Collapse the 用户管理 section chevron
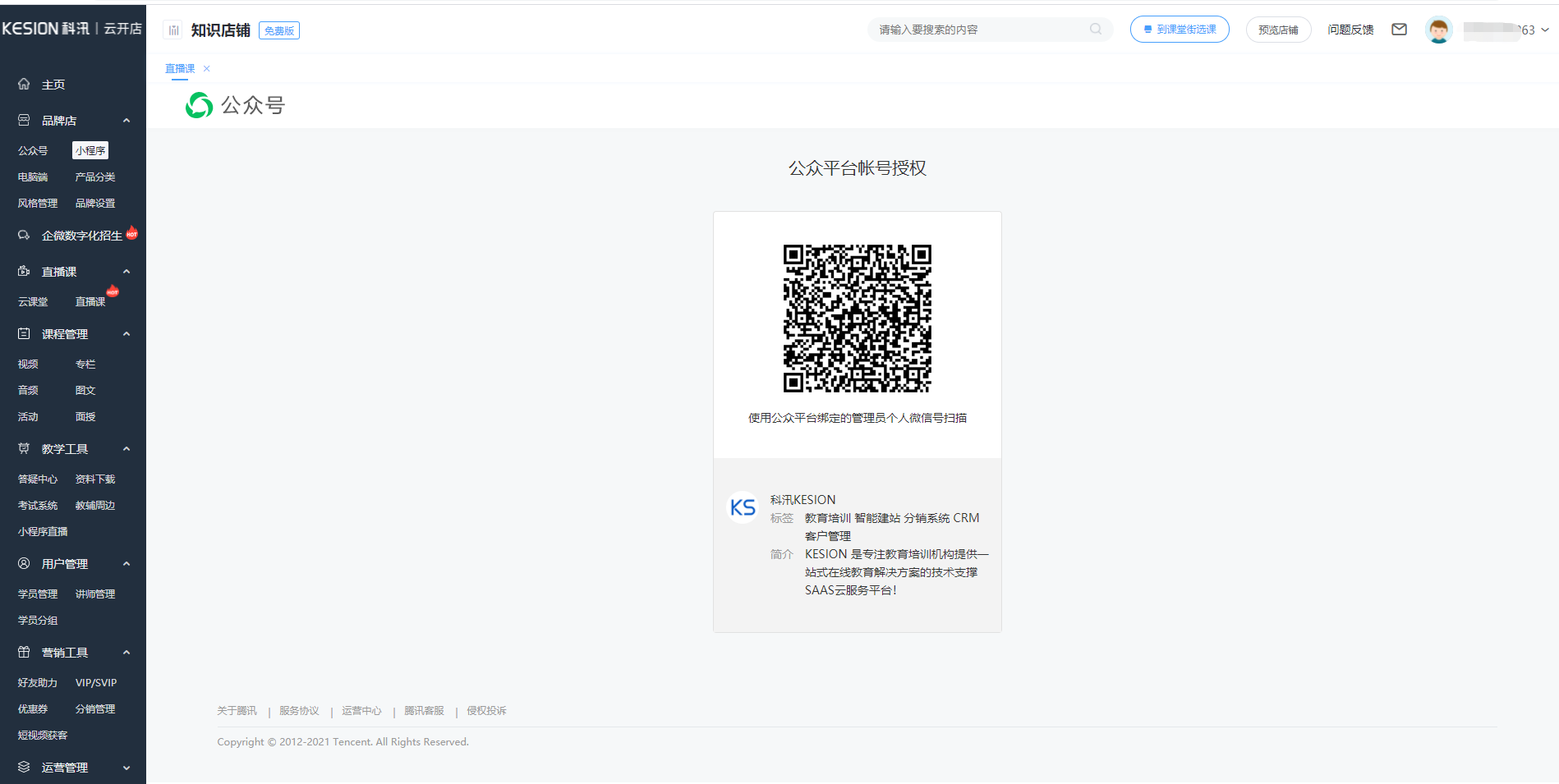Image resolution: width=1559 pixels, height=784 pixels. [126, 564]
